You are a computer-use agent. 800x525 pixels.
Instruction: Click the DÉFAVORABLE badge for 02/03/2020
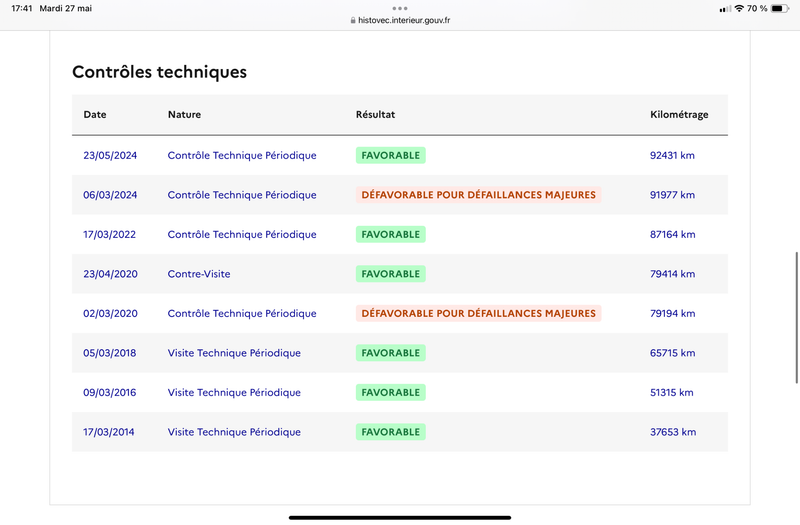pos(479,313)
